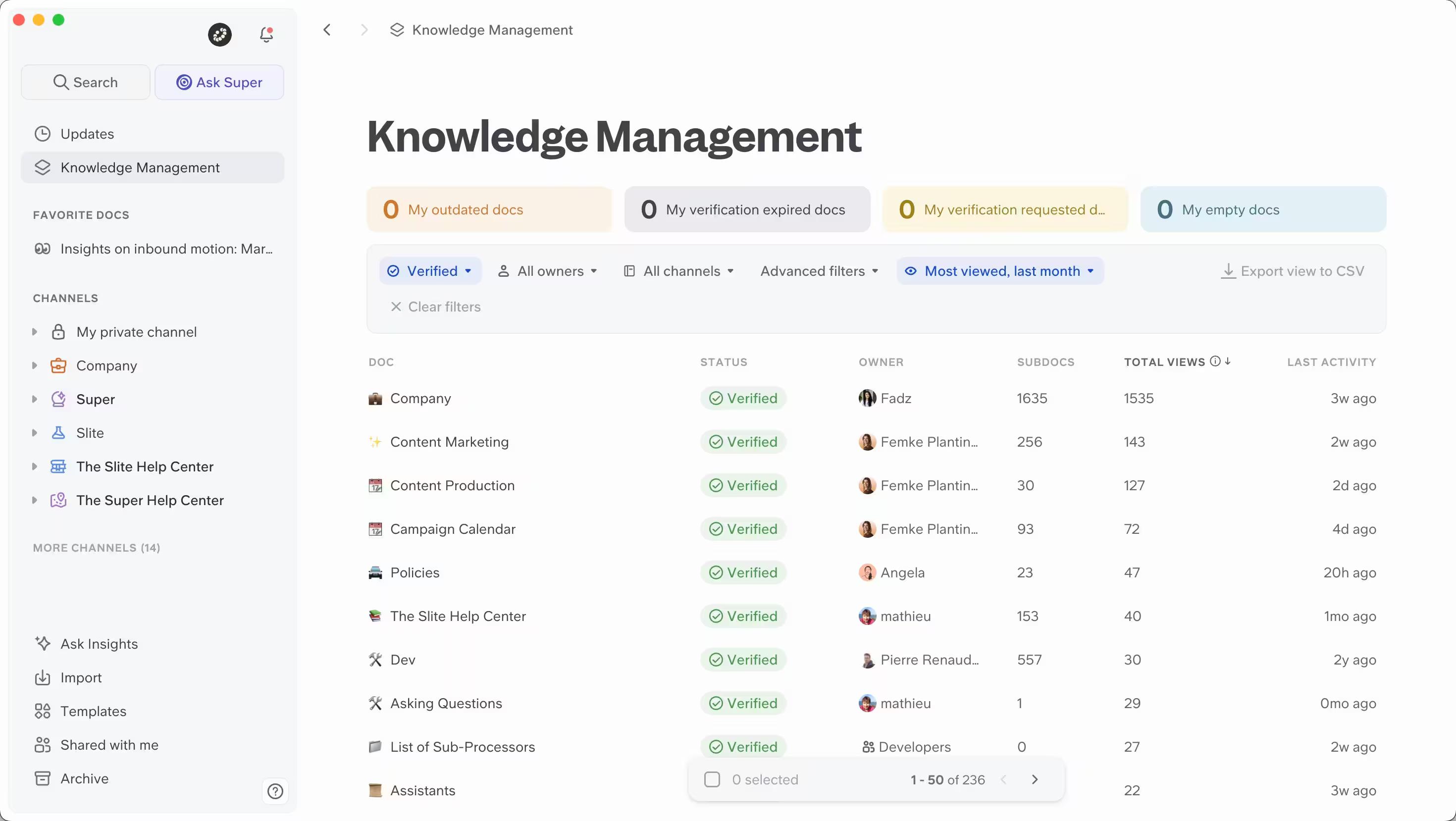
Task: Tick the select-all checkbox in selection bar
Action: click(712, 780)
